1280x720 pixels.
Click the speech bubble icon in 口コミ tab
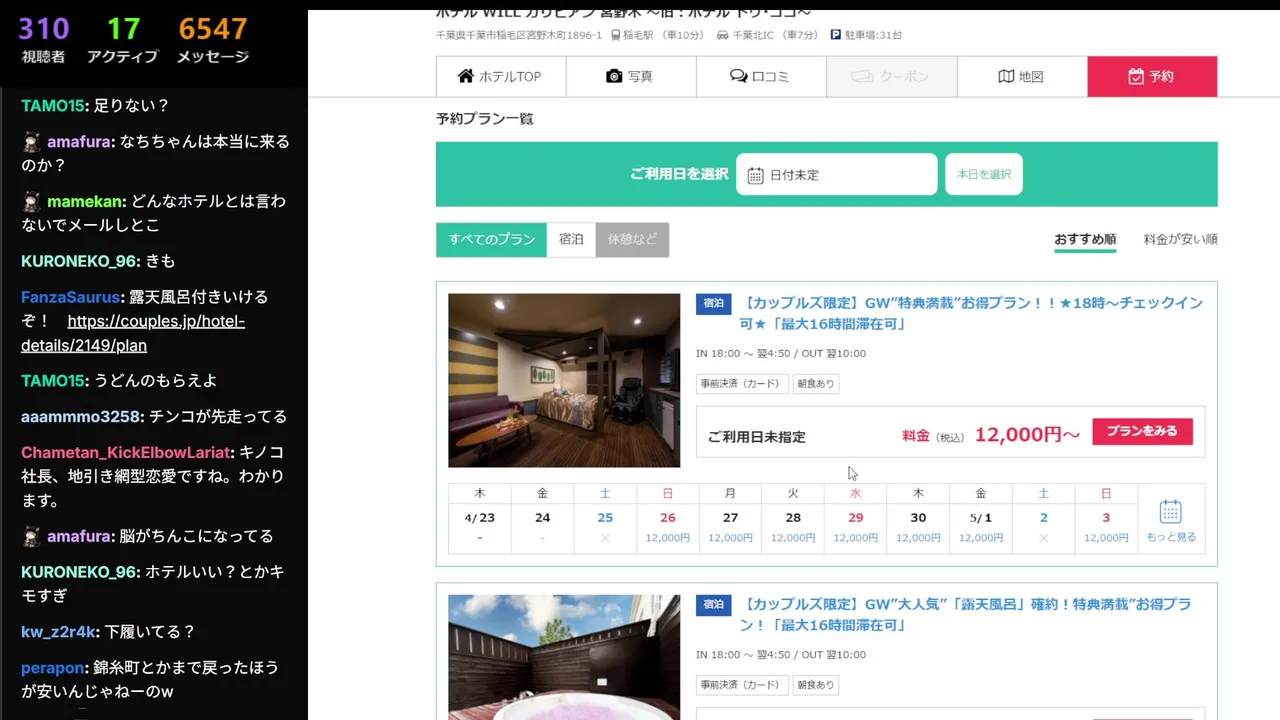738,76
